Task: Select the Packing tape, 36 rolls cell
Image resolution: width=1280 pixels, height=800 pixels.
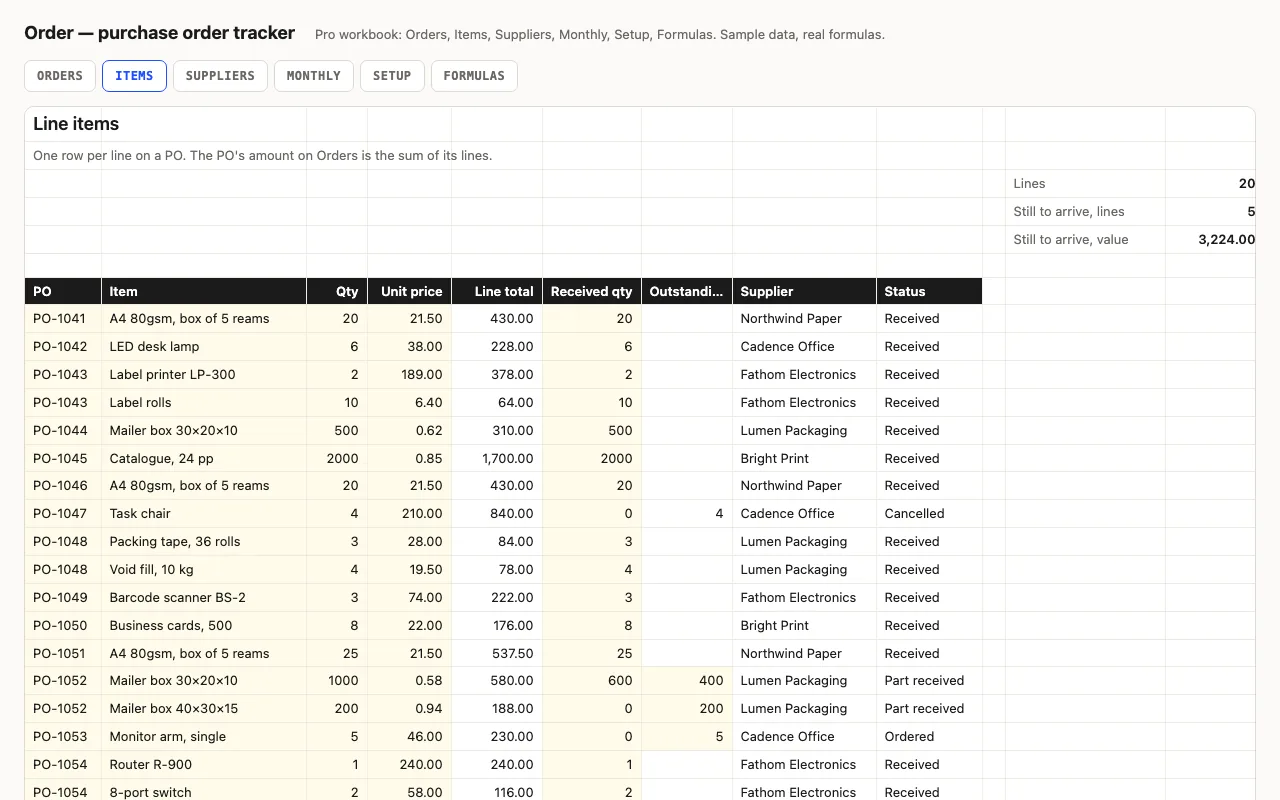Action: coord(204,542)
